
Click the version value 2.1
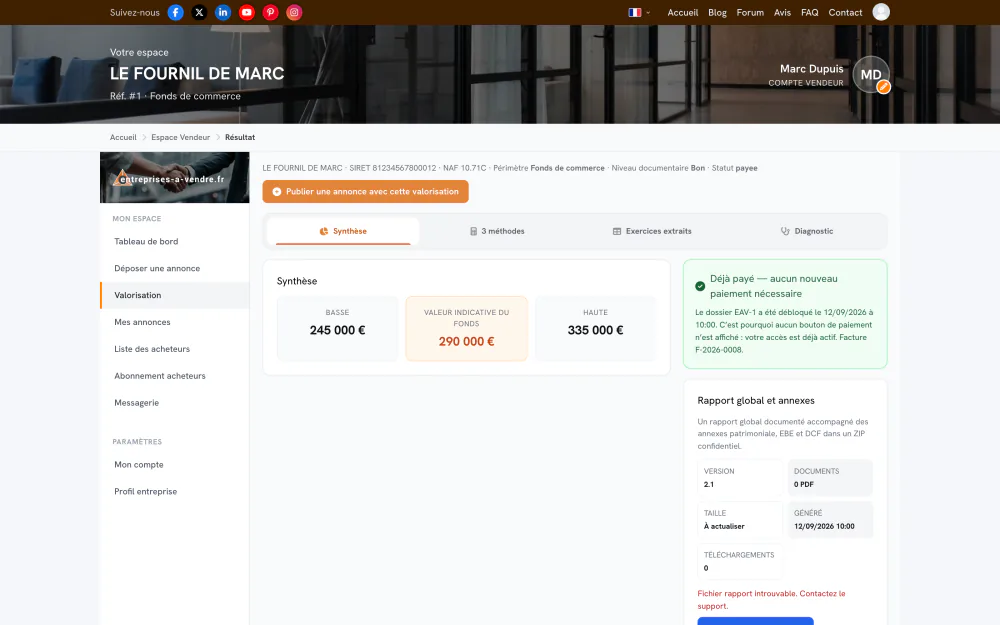pos(709,484)
